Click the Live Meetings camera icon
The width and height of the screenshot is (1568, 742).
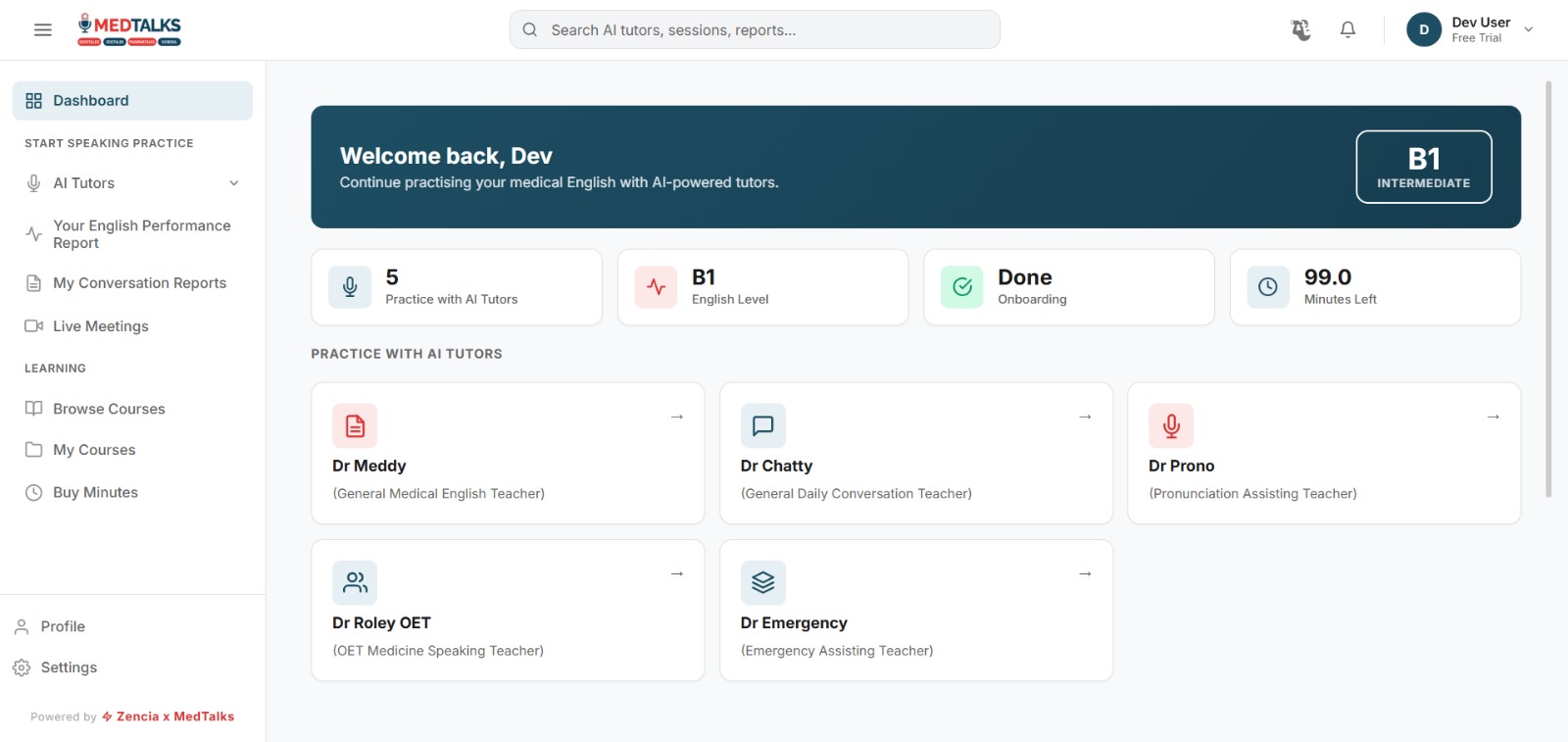[x=33, y=326]
